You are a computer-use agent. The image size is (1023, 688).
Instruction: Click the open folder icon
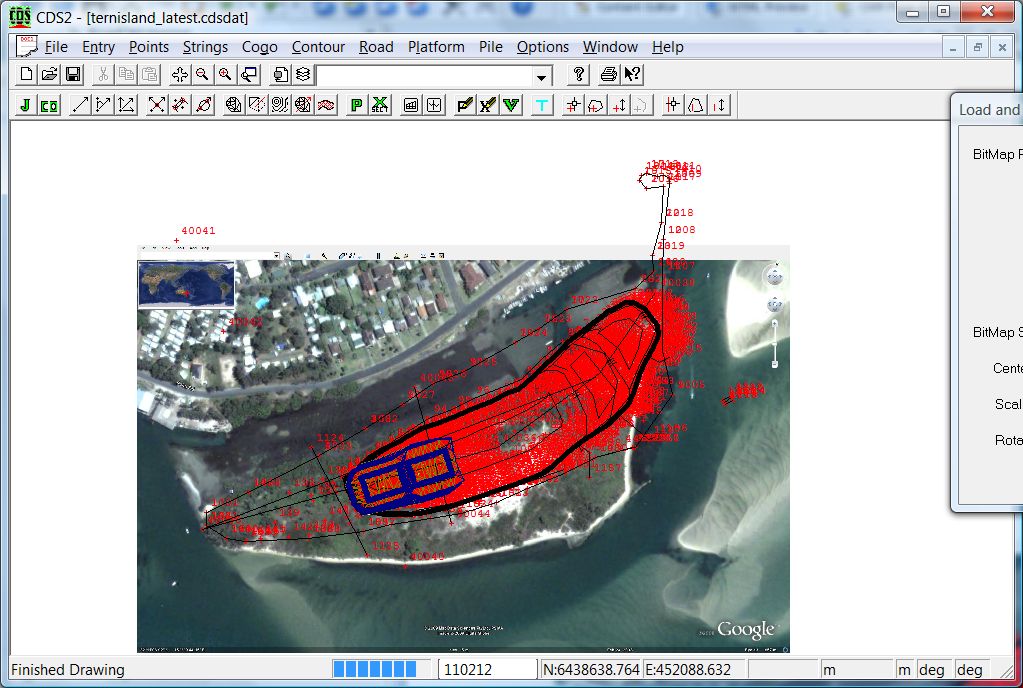coord(50,75)
